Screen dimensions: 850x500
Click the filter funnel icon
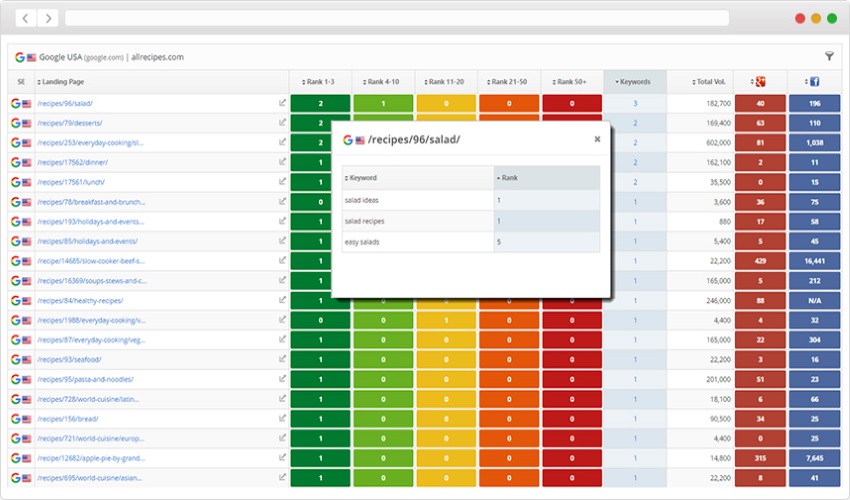pos(829,57)
